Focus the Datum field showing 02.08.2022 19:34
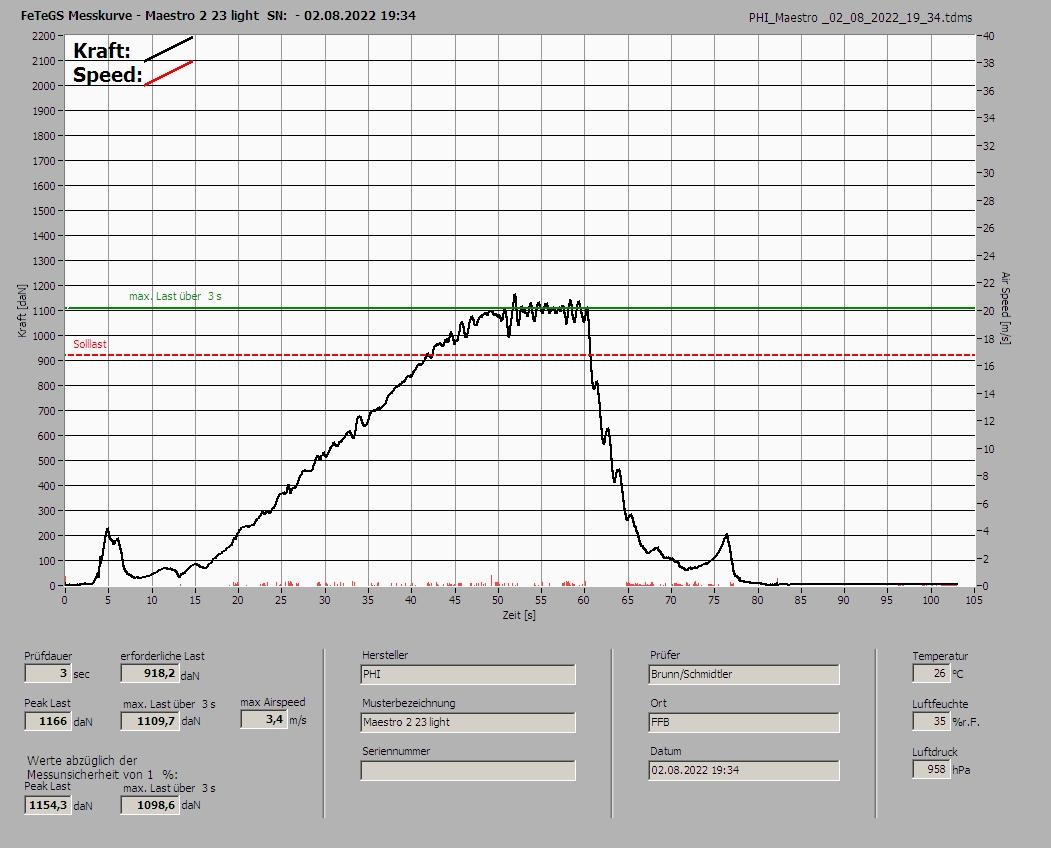Screen dimensions: 1051x848 pos(744,771)
